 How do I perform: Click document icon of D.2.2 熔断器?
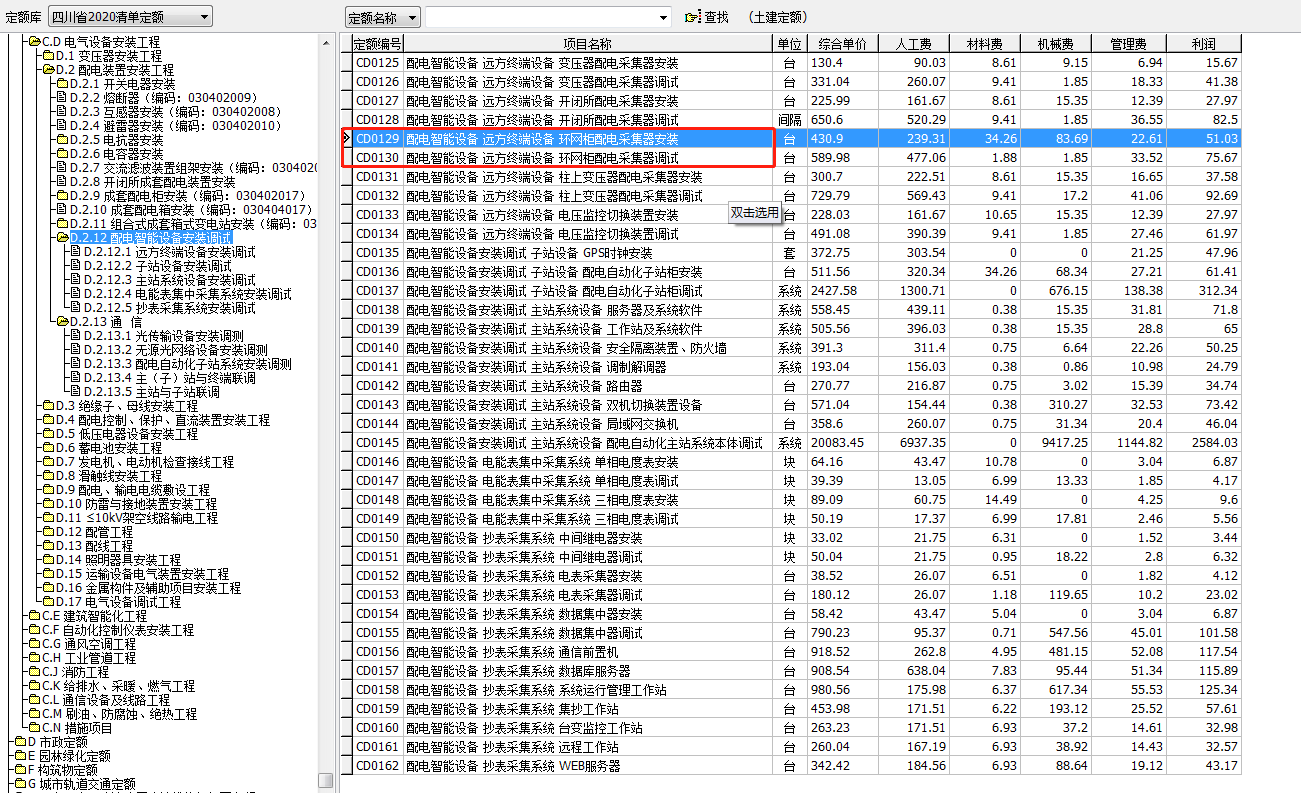61,98
